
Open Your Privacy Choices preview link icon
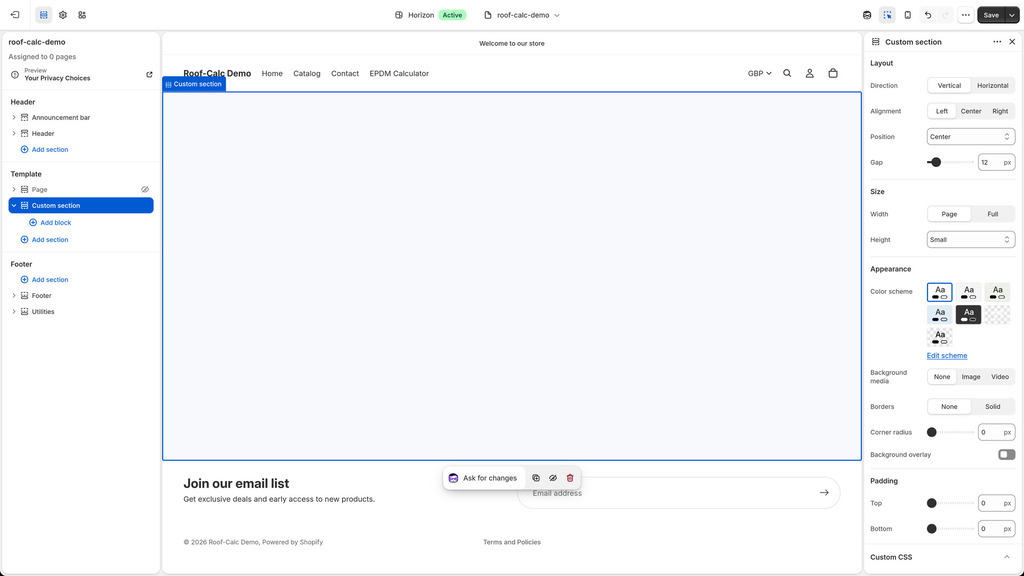coord(149,74)
